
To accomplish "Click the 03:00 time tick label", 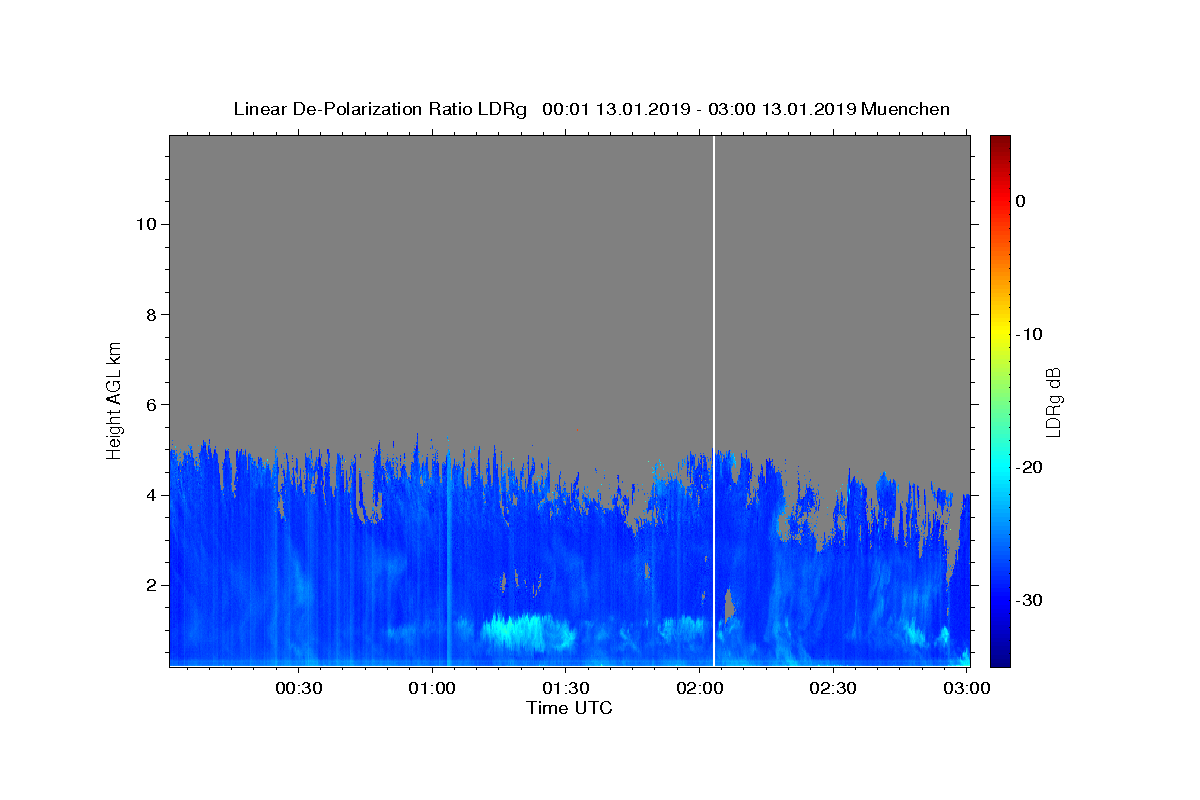I will click(966, 689).
